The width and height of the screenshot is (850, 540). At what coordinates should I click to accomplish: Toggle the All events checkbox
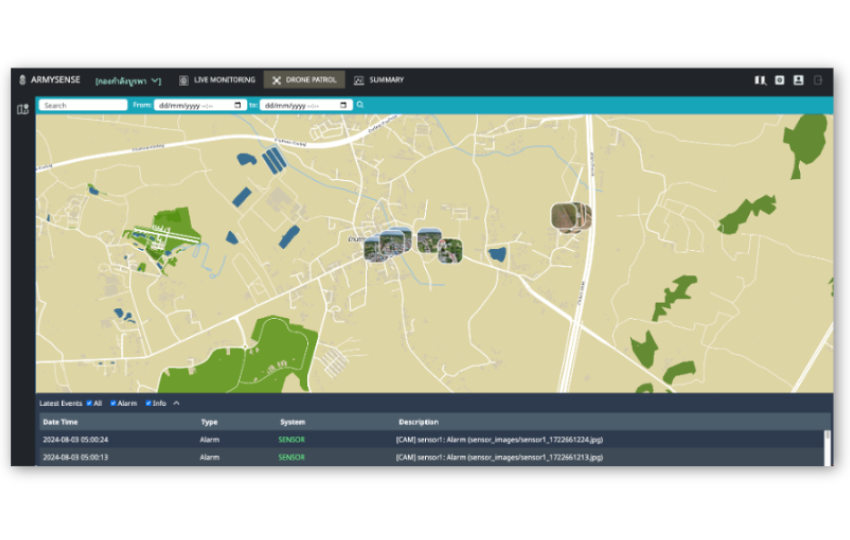pyautogui.click(x=89, y=403)
